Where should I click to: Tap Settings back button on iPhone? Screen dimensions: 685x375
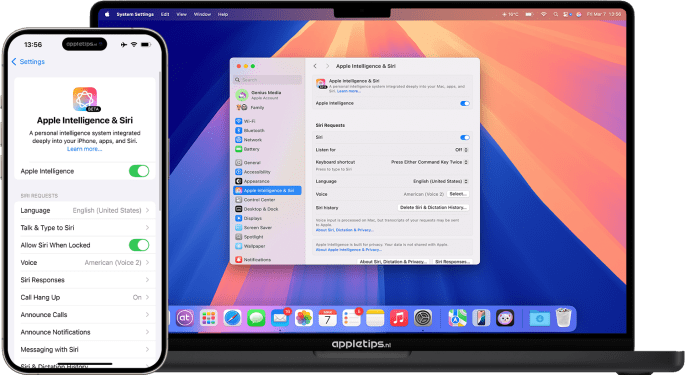(x=28, y=62)
